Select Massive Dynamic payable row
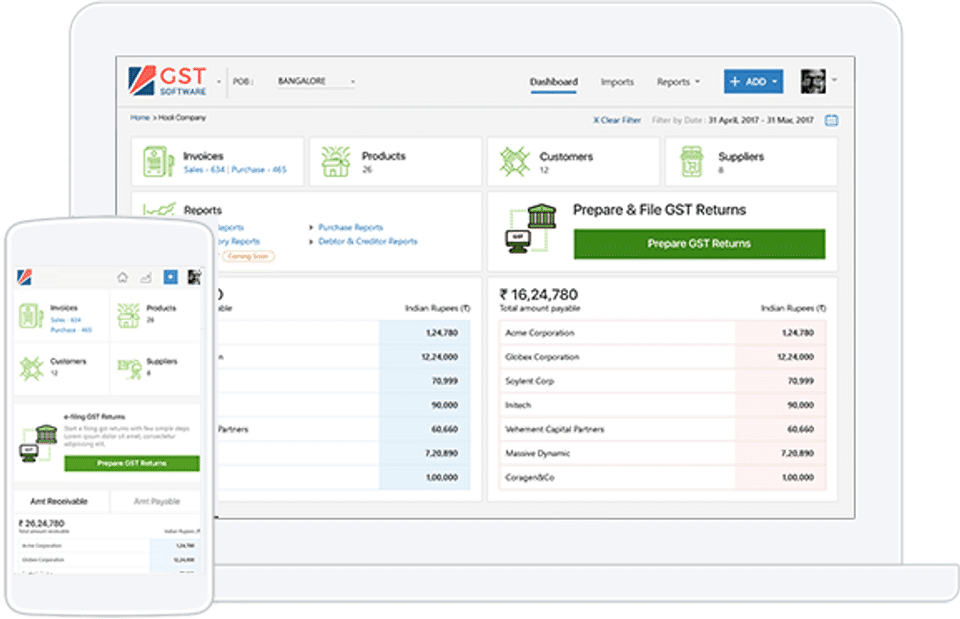 point(662,453)
